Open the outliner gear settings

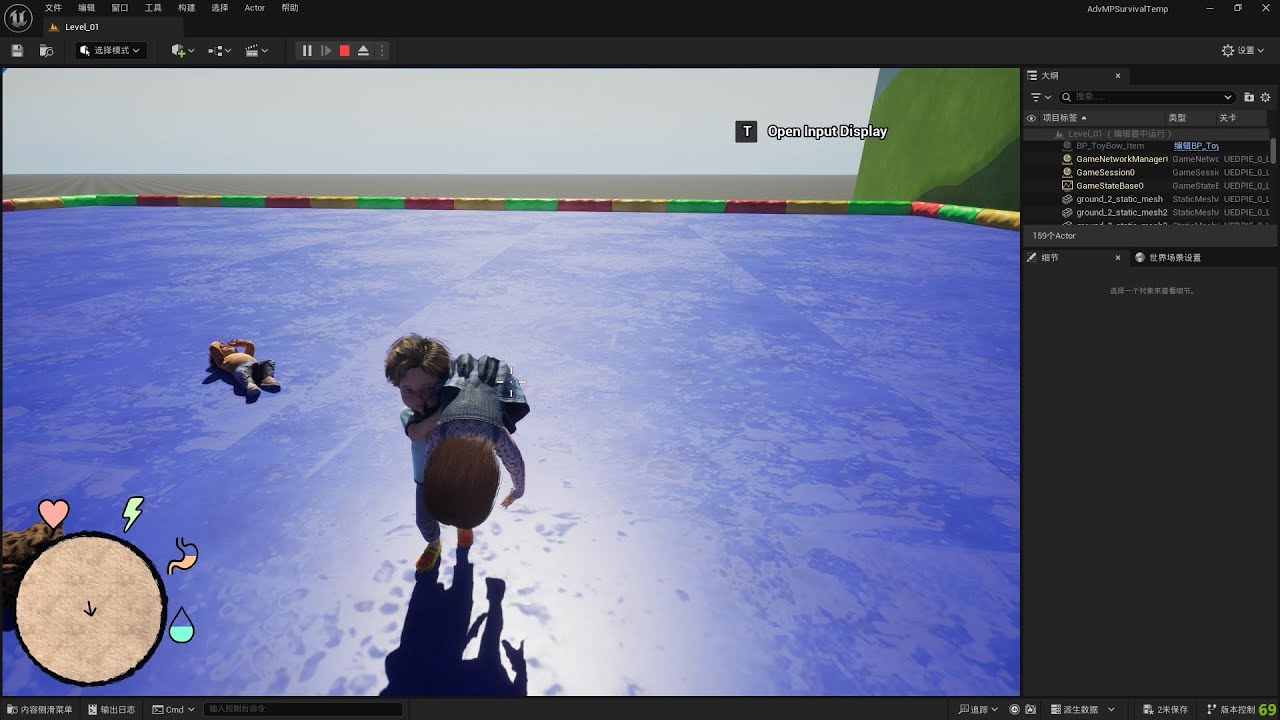pyautogui.click(x=1265, y=97)
